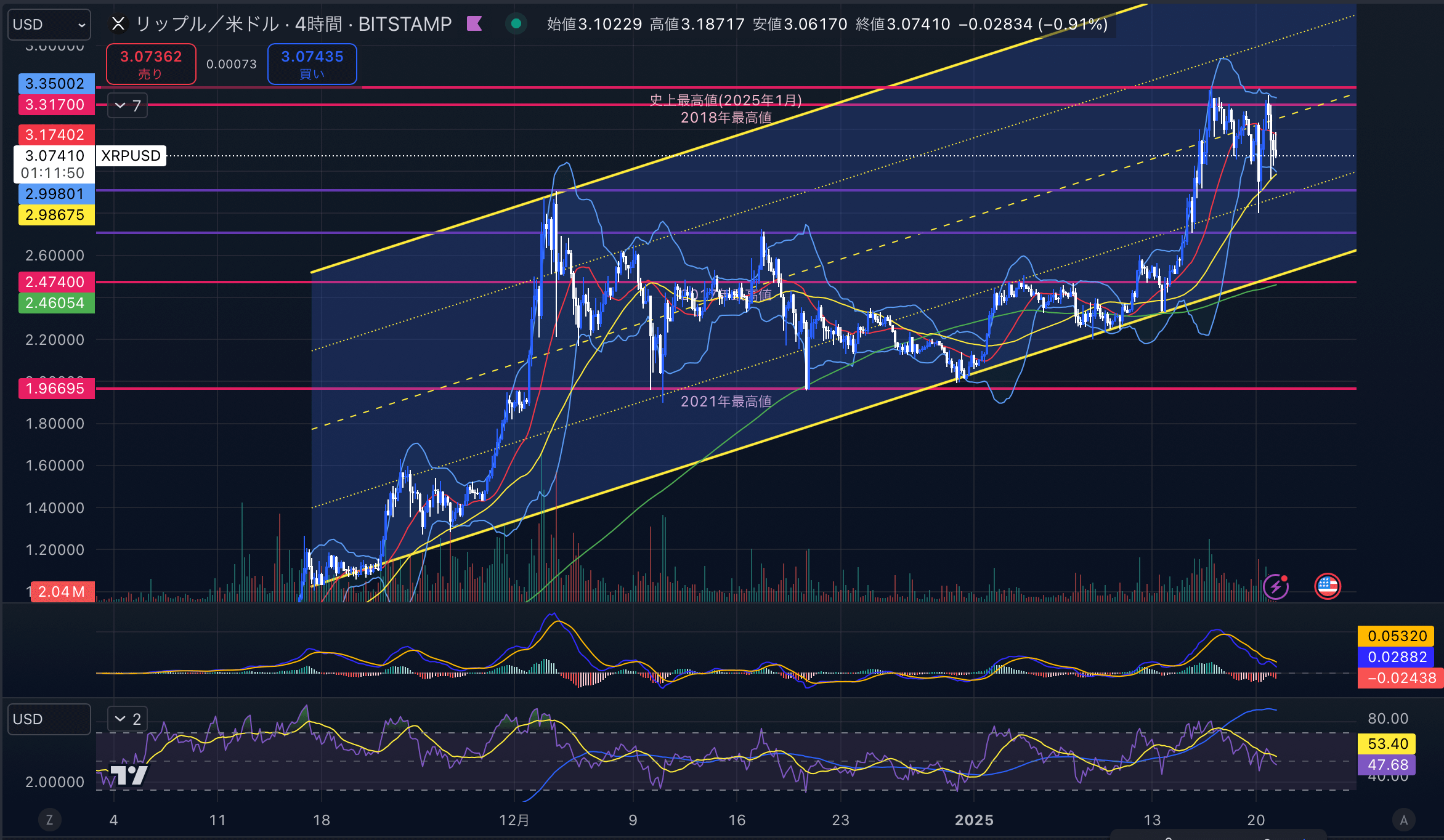Click the 47.68 RSI value label
1444x840 pixels.
(x=1387, y=765)
